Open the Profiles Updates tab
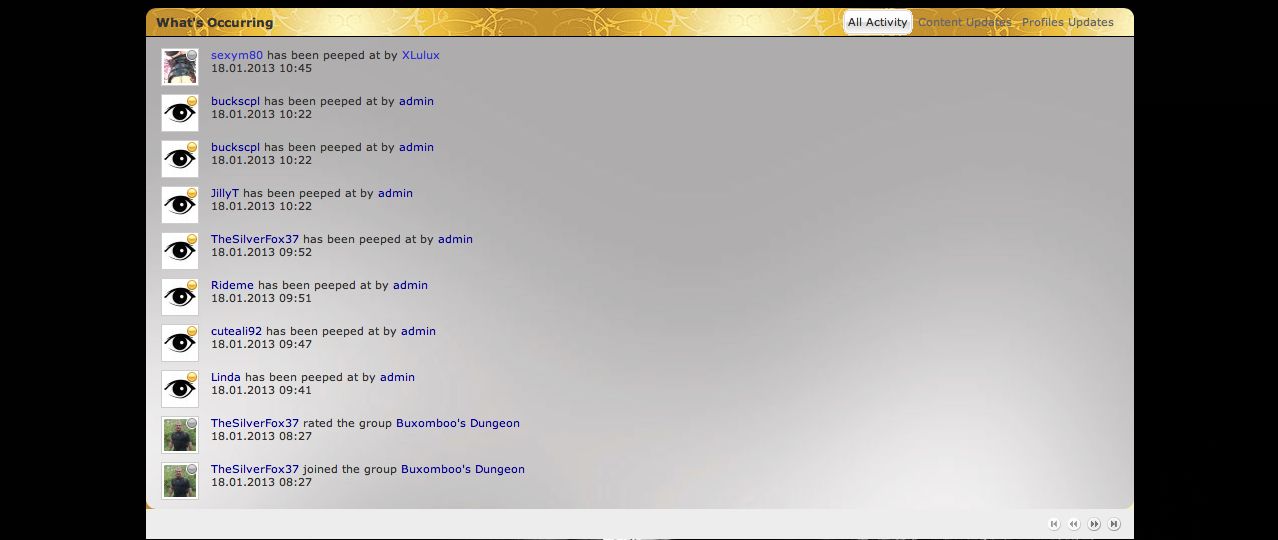This screenshot has width=1278, height=540. point(1067,22)
